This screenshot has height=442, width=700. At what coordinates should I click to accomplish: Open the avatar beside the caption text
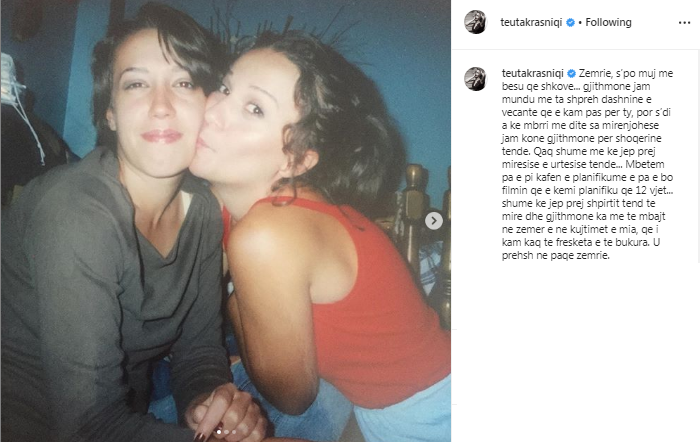click(475, 79)
